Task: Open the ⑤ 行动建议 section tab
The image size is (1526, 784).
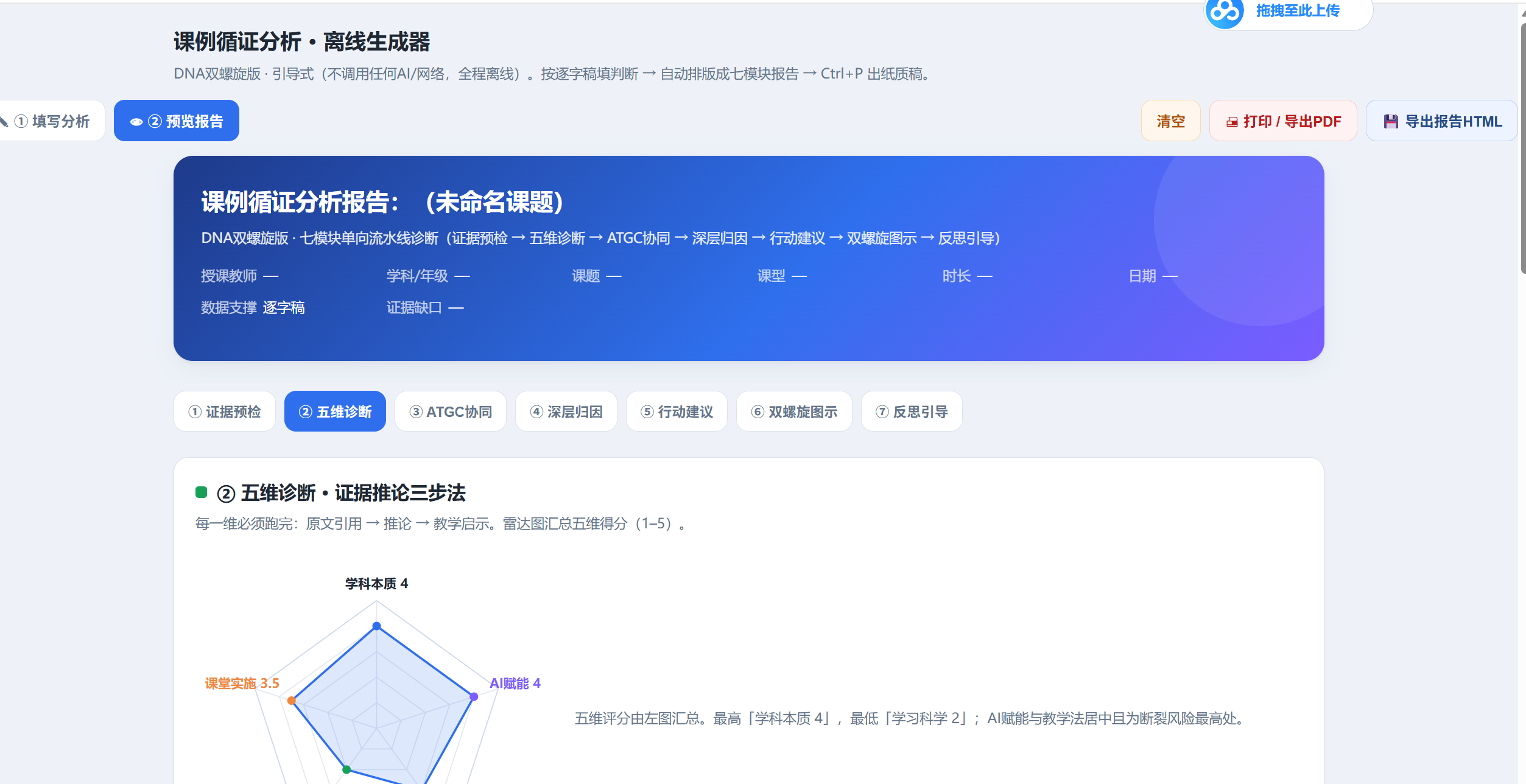Action: (677, 411)
